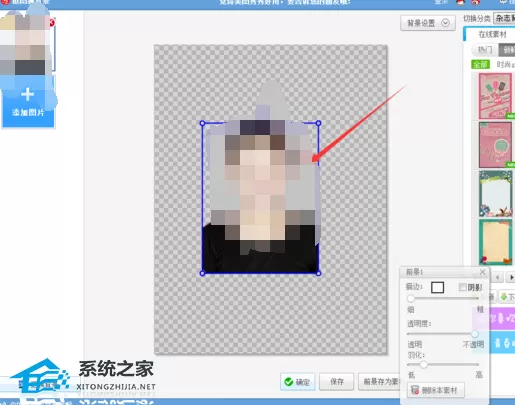Switch to the 在线素材 online materials tab

pos(492,34)
